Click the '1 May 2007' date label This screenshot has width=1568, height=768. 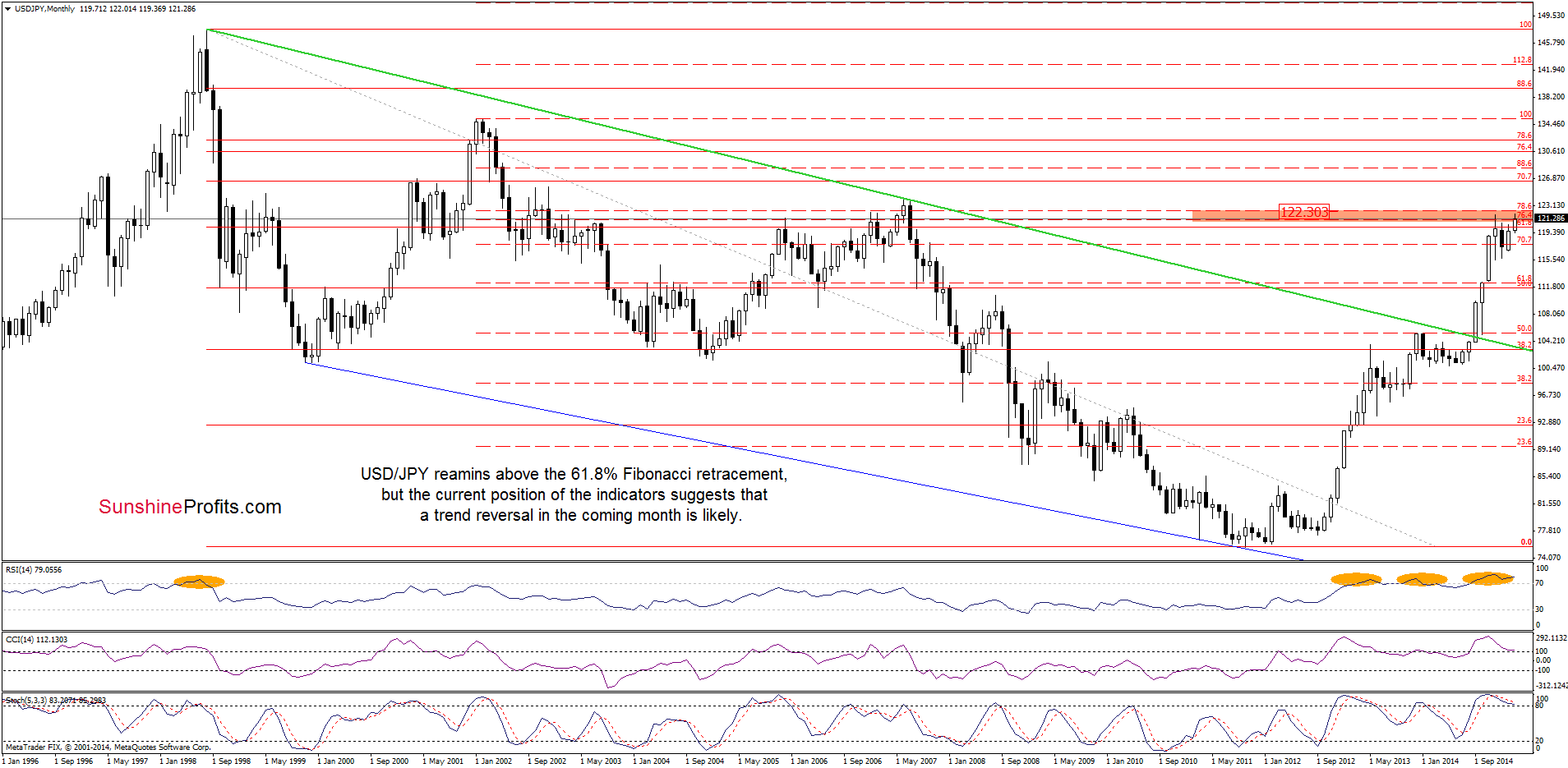click(x=915, y=761)
